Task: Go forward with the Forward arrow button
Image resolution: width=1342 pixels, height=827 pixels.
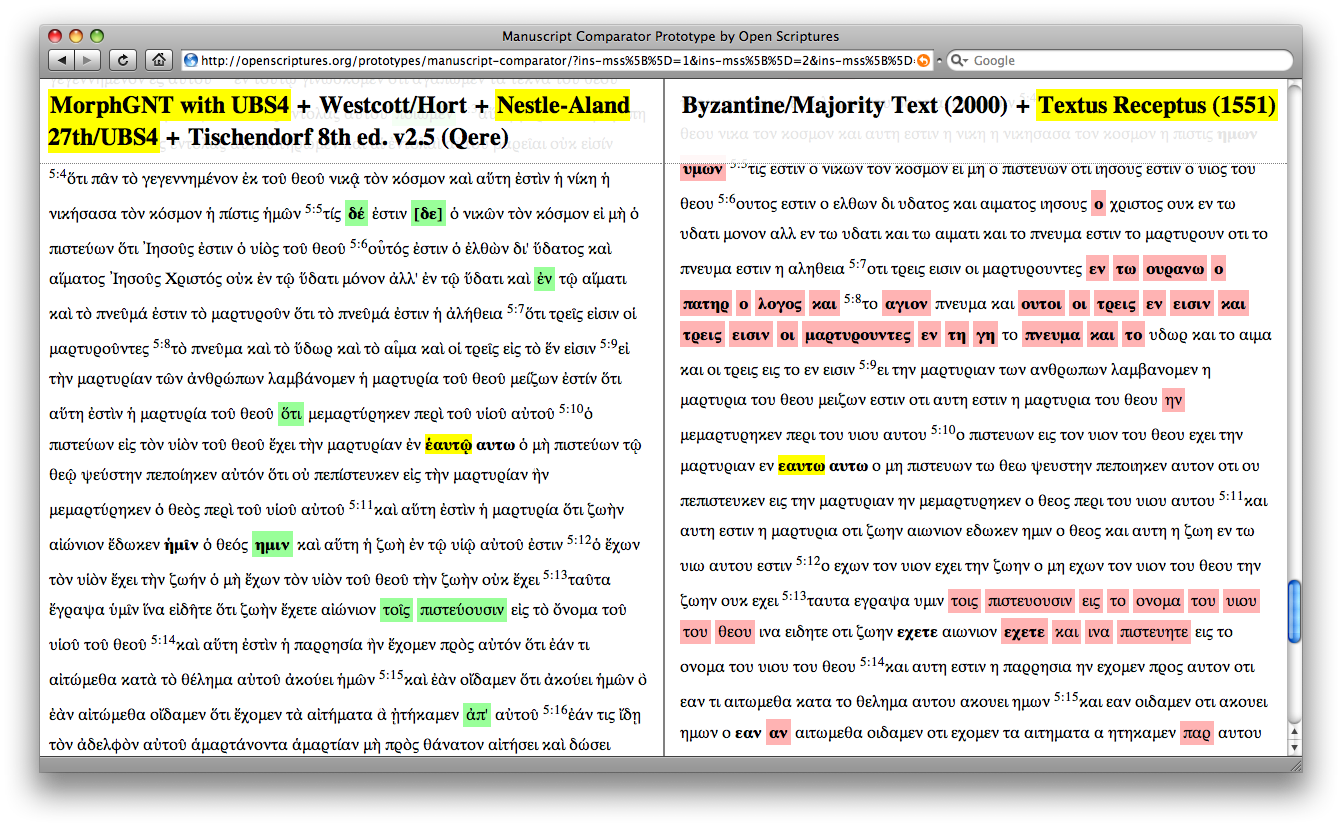Action: pyautogui.click(x=88, y=60)
